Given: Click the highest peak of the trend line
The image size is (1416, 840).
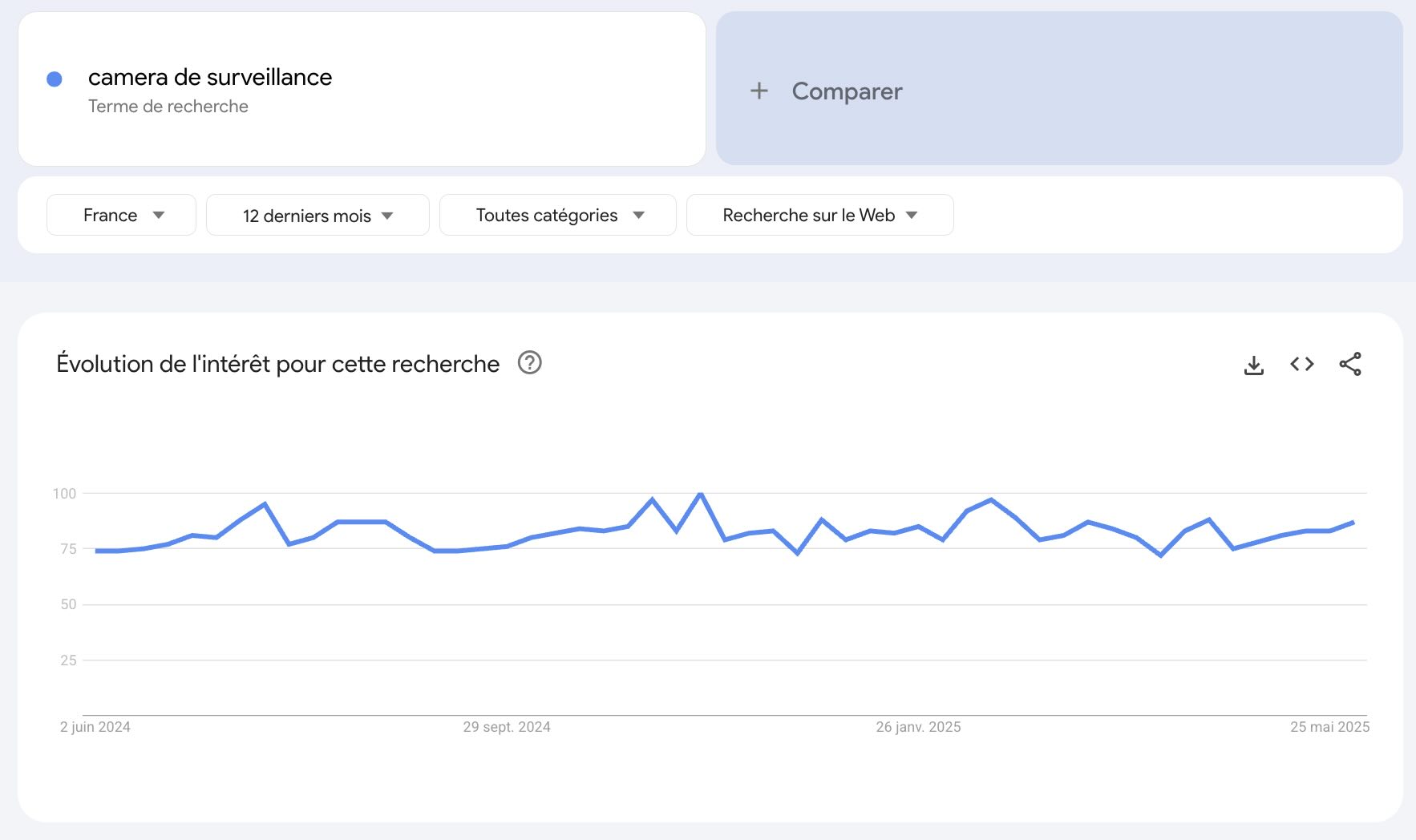Looking at the screenshot, I should (x=701, y=494).
